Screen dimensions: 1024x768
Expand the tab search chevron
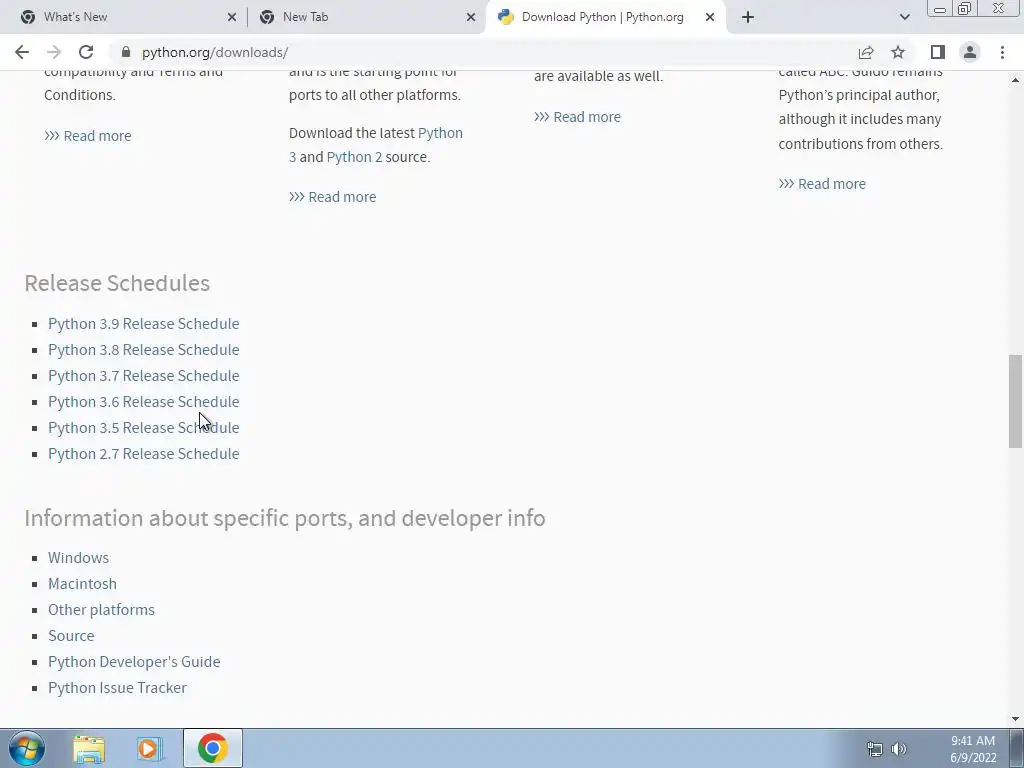(904, 17)
